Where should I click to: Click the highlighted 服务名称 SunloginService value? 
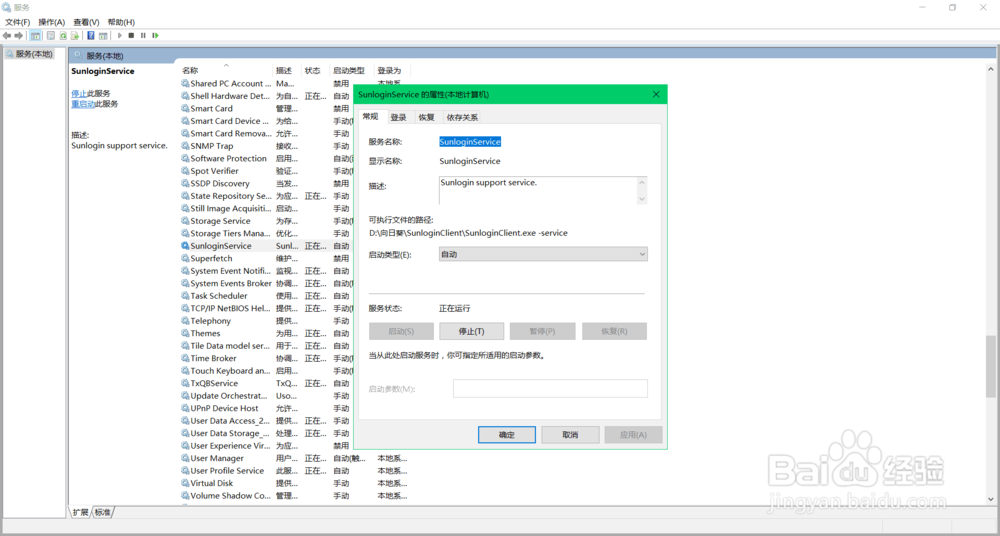pos(470,142)
